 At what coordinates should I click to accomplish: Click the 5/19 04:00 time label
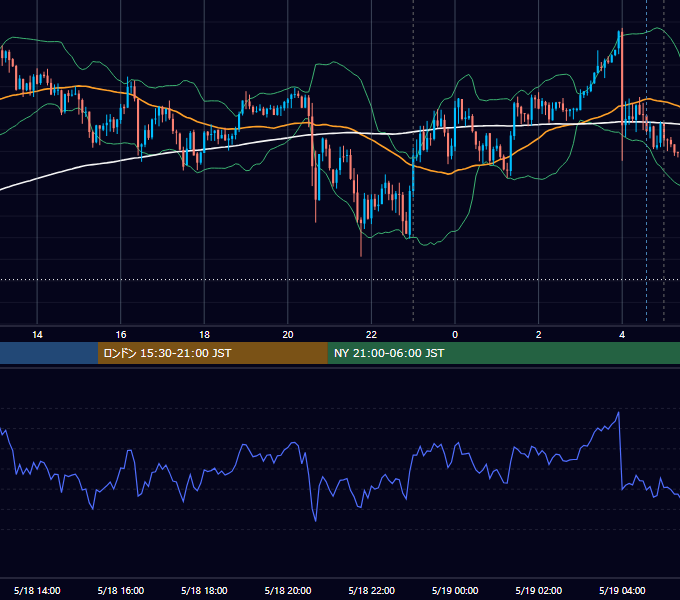[622, 590]
